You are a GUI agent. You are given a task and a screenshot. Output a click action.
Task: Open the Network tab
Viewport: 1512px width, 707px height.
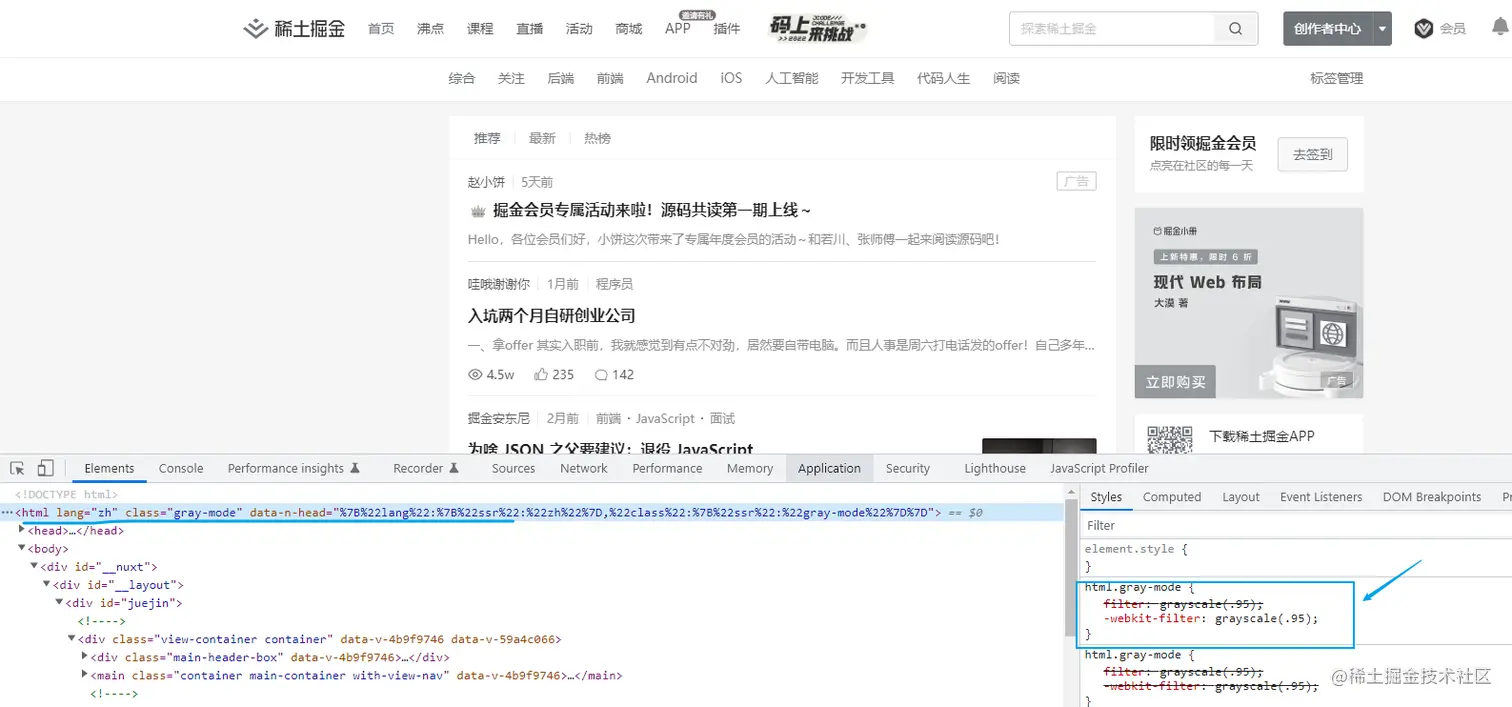tap(584, 468)
